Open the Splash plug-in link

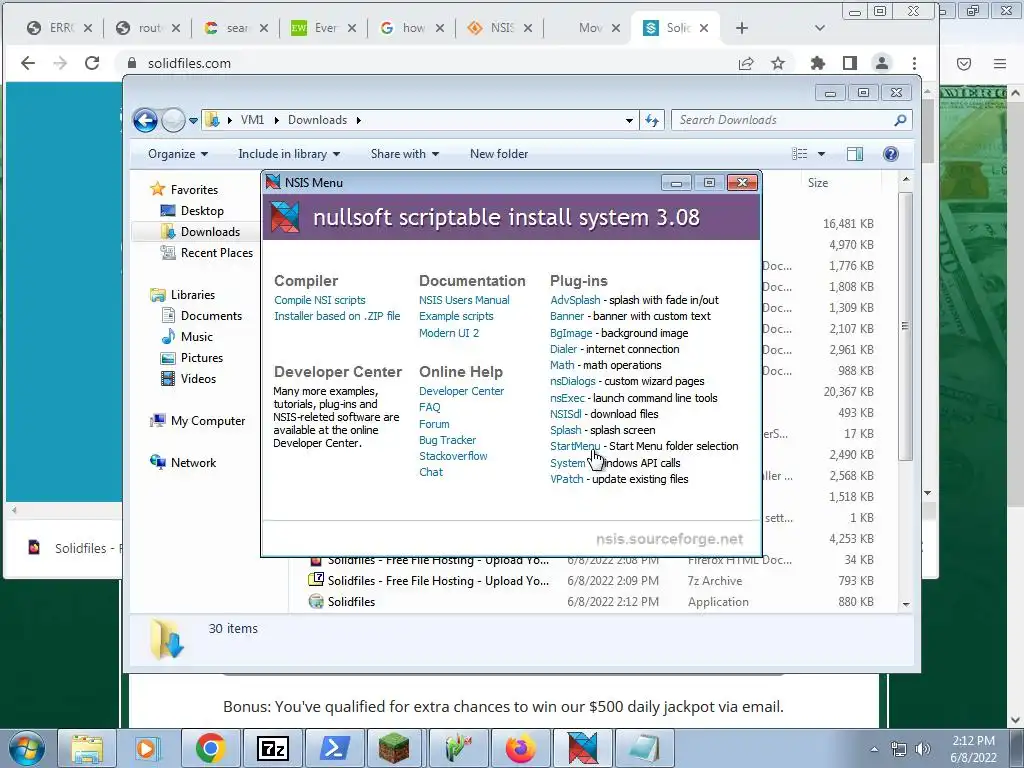tap(566, 430)
